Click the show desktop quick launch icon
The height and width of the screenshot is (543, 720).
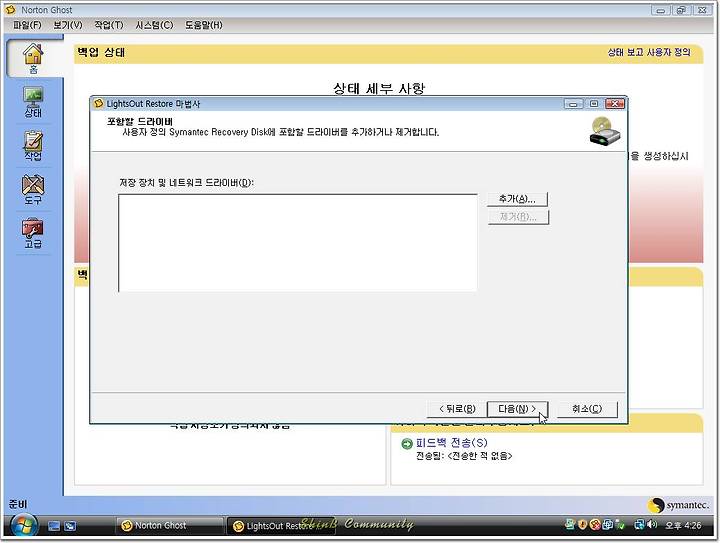click(54, 526)
